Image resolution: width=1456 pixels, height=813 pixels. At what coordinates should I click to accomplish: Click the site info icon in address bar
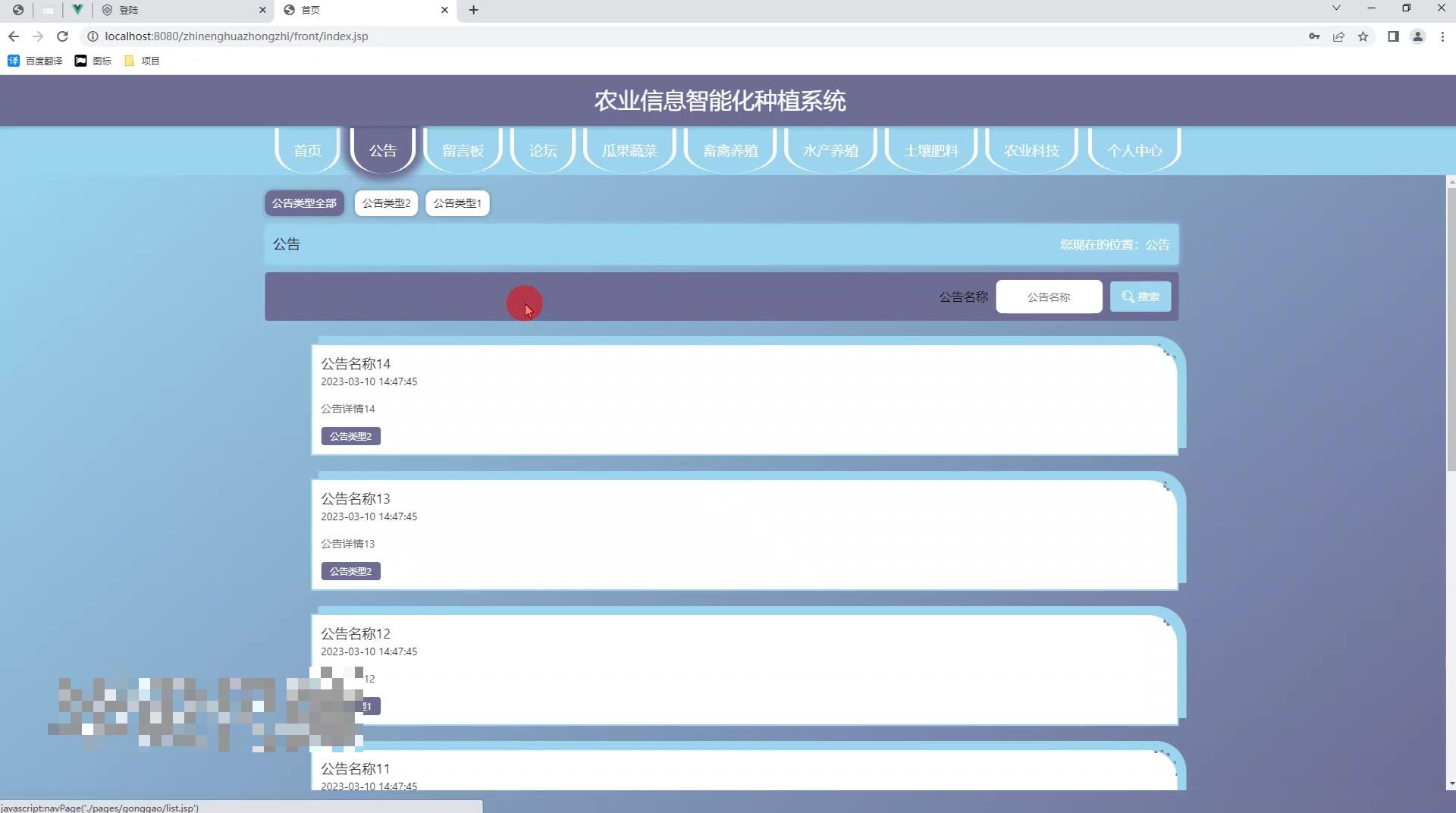[x=93, y=36]
